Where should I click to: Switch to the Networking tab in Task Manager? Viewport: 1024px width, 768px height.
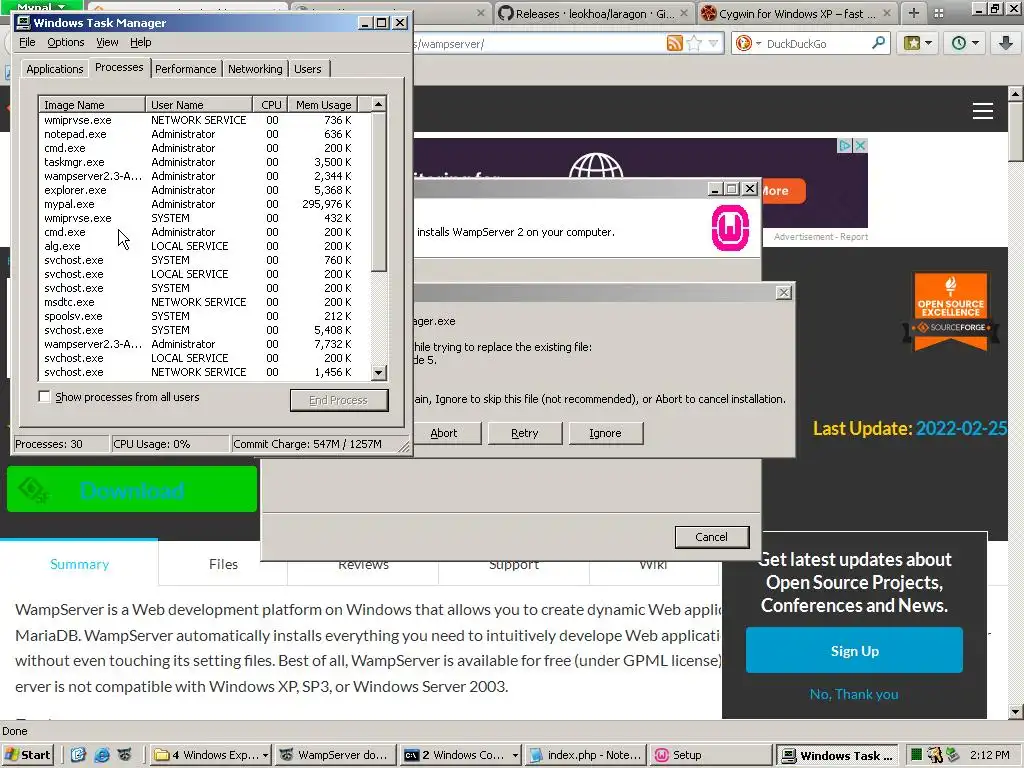(255, 69)
